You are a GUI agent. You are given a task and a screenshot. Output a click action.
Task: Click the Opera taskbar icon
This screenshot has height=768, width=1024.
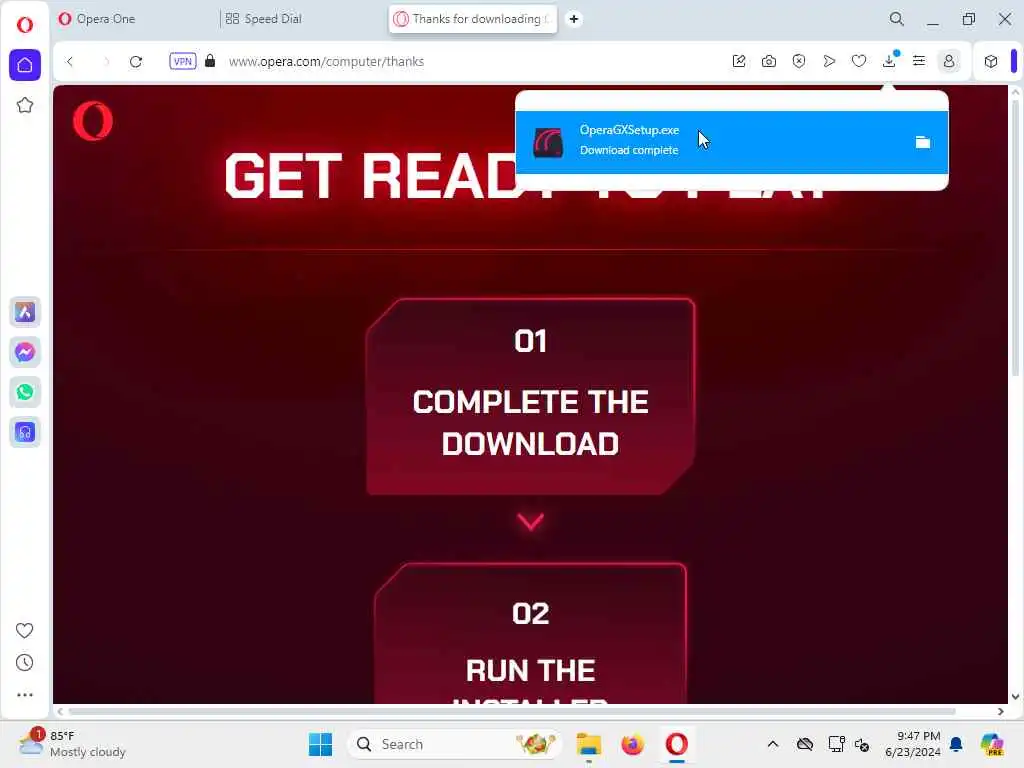(x=677, y=744)
